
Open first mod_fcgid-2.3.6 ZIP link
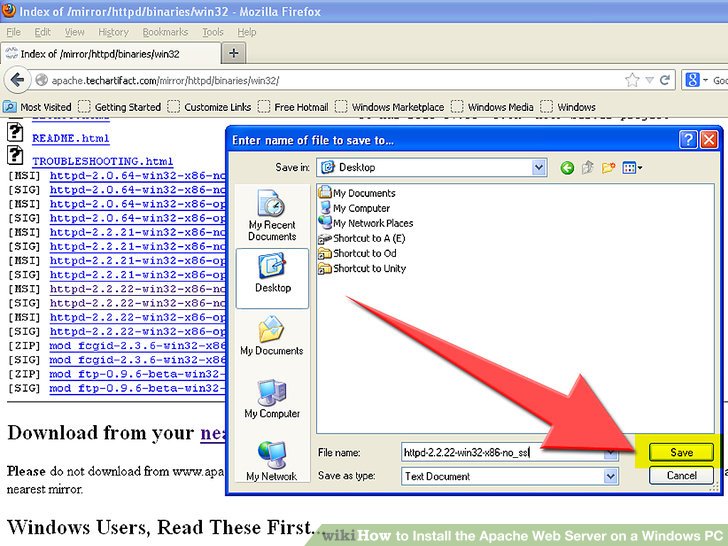[x=137, y=346]
